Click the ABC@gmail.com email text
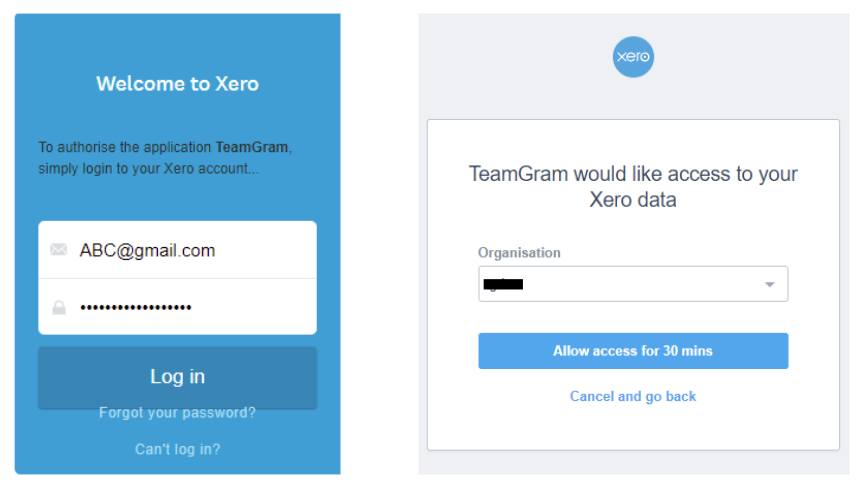Screen dimensions: 868x491 (x=147, y=251)
